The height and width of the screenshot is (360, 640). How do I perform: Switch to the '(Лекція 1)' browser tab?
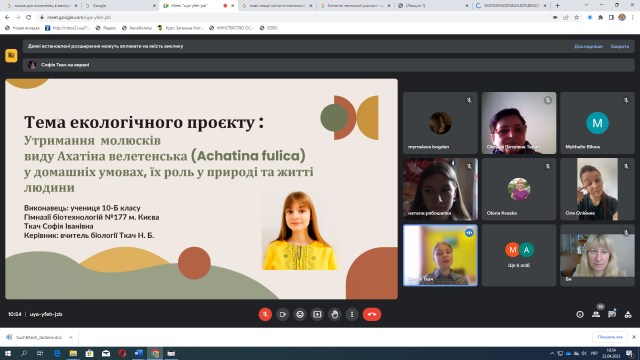tap(433, 6)
